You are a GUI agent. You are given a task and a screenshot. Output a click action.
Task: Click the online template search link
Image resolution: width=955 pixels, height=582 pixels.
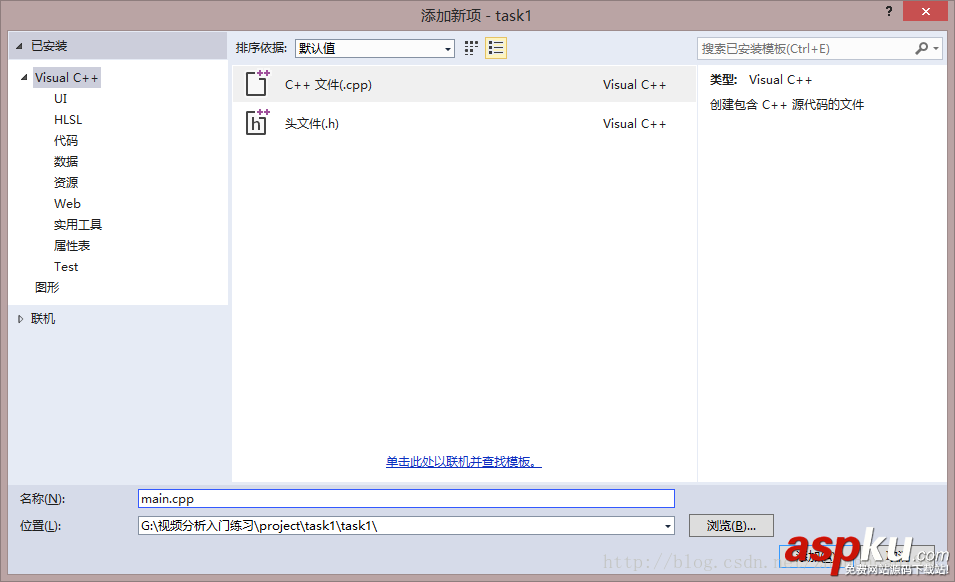[463, 462]
